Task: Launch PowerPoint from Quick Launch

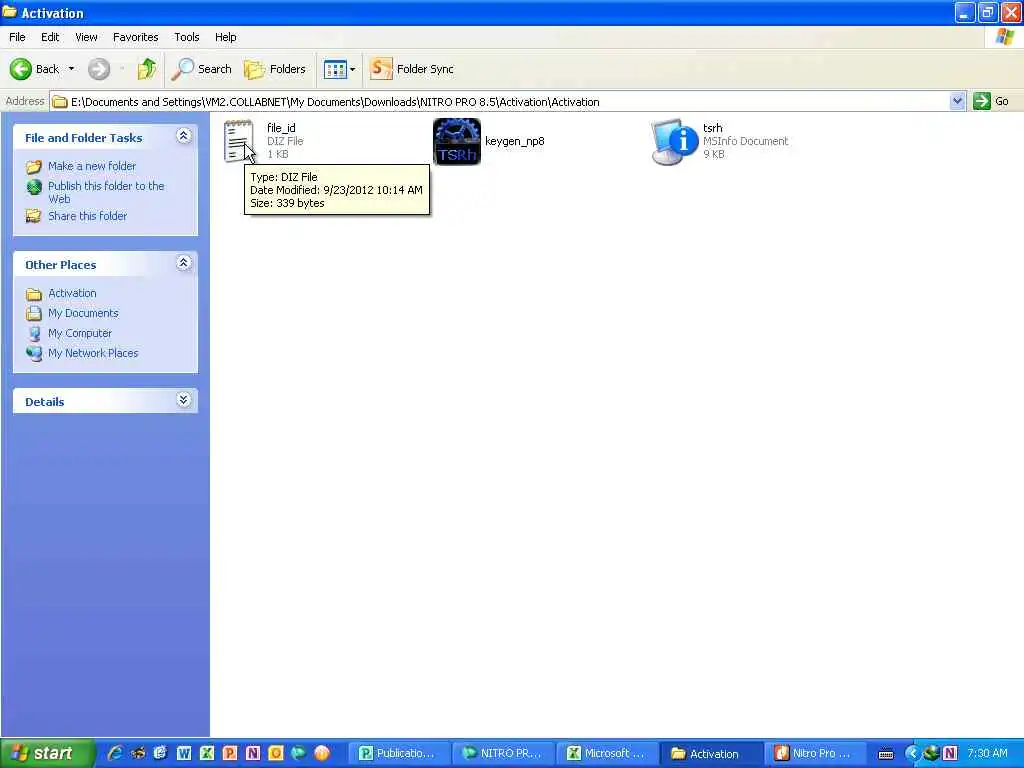Action: click(230, 753)
